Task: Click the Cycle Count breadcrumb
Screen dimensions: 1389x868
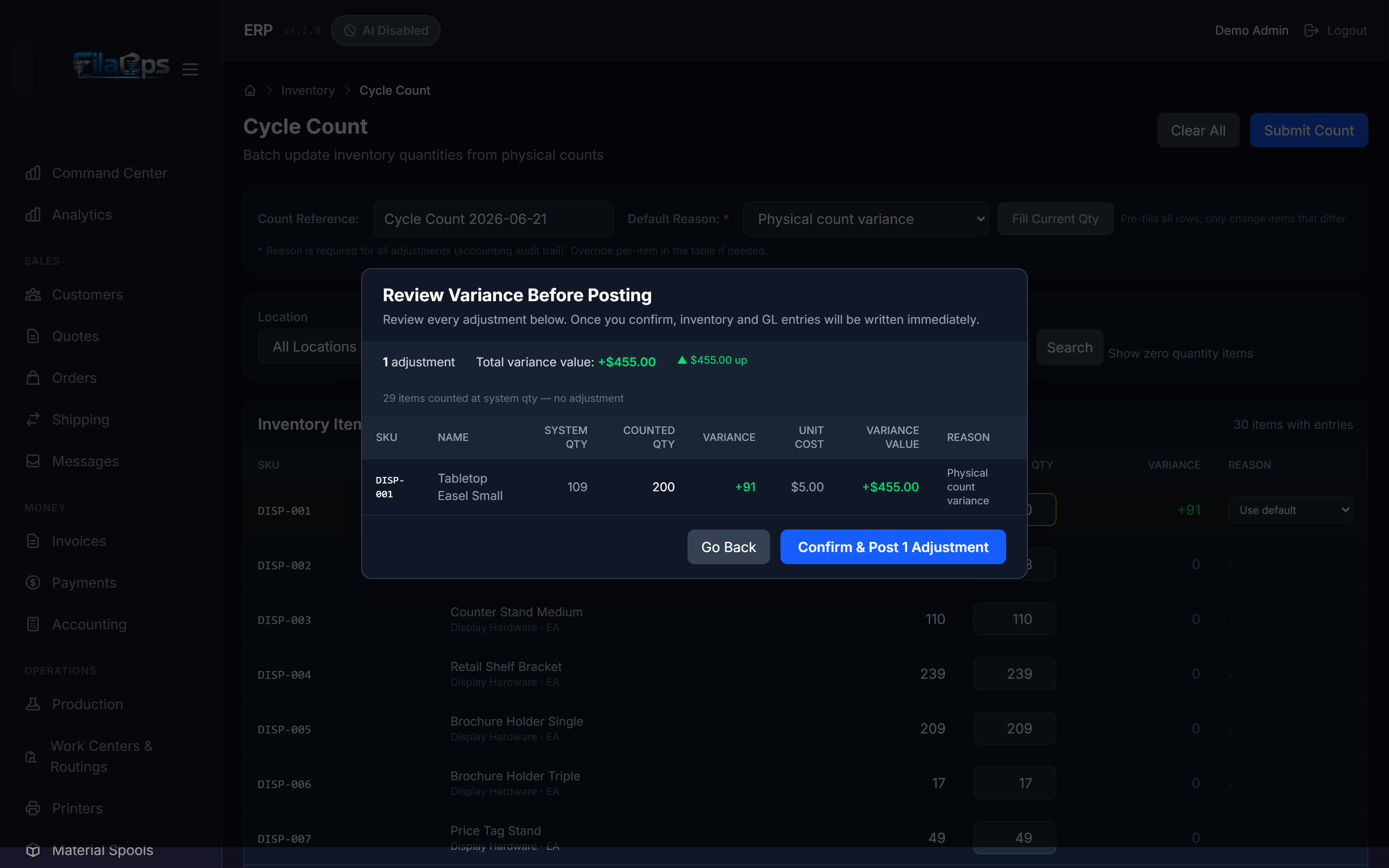Action: (x=395, y=91)
